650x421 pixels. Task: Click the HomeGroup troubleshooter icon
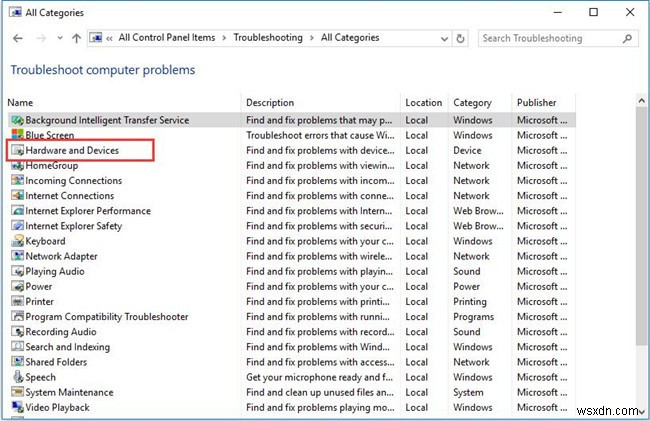[x=17, y=165]
